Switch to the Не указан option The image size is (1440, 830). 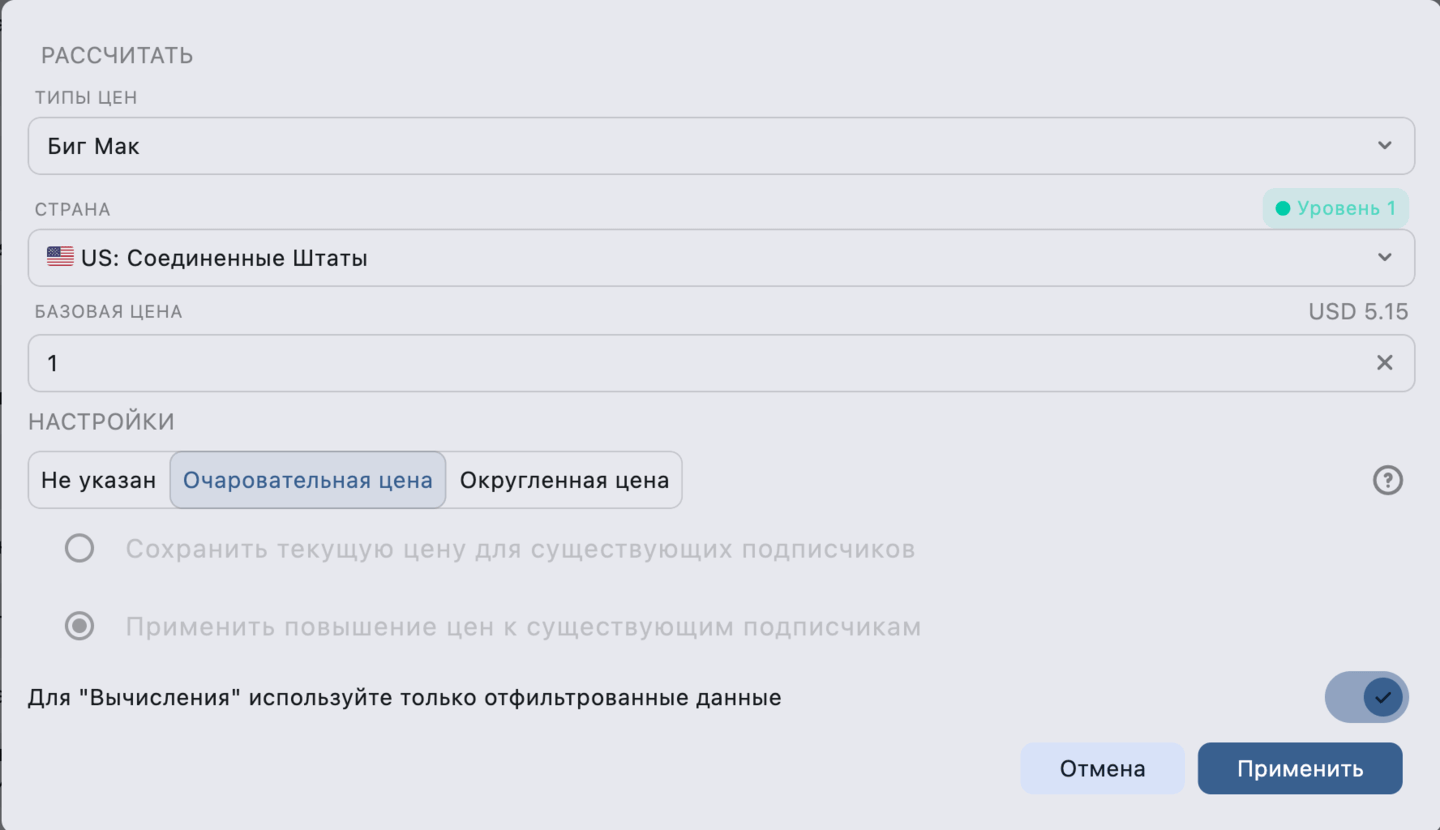(x=99, y=480)
